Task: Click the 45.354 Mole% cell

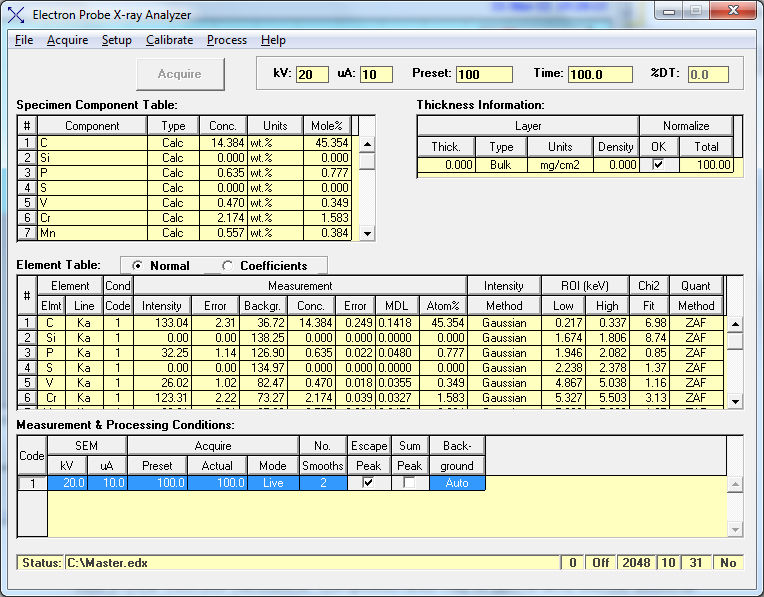Action: point(327,143)
